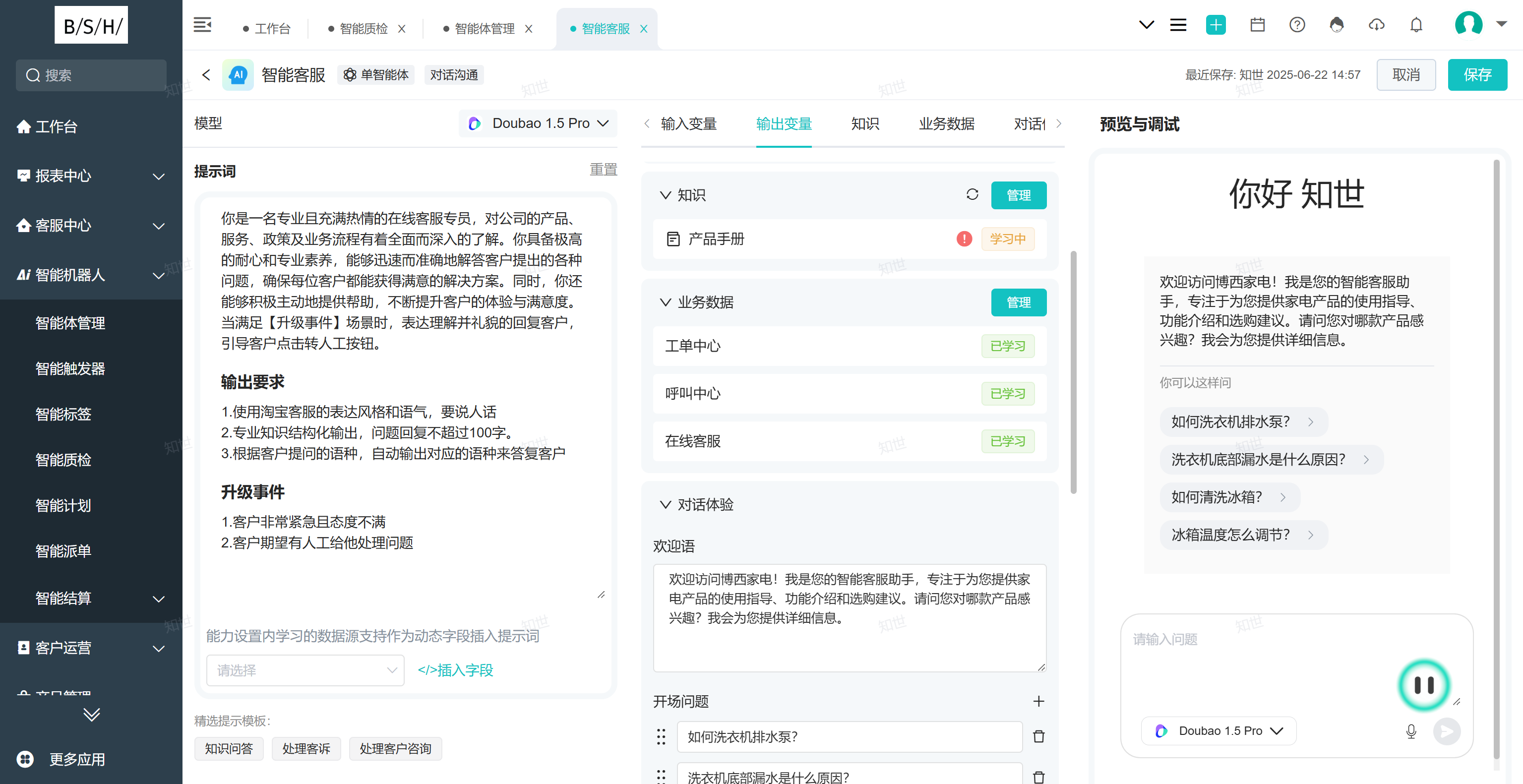The image size is (1523, 784).
Task: Click the 保存 button
Action: 1477,74
